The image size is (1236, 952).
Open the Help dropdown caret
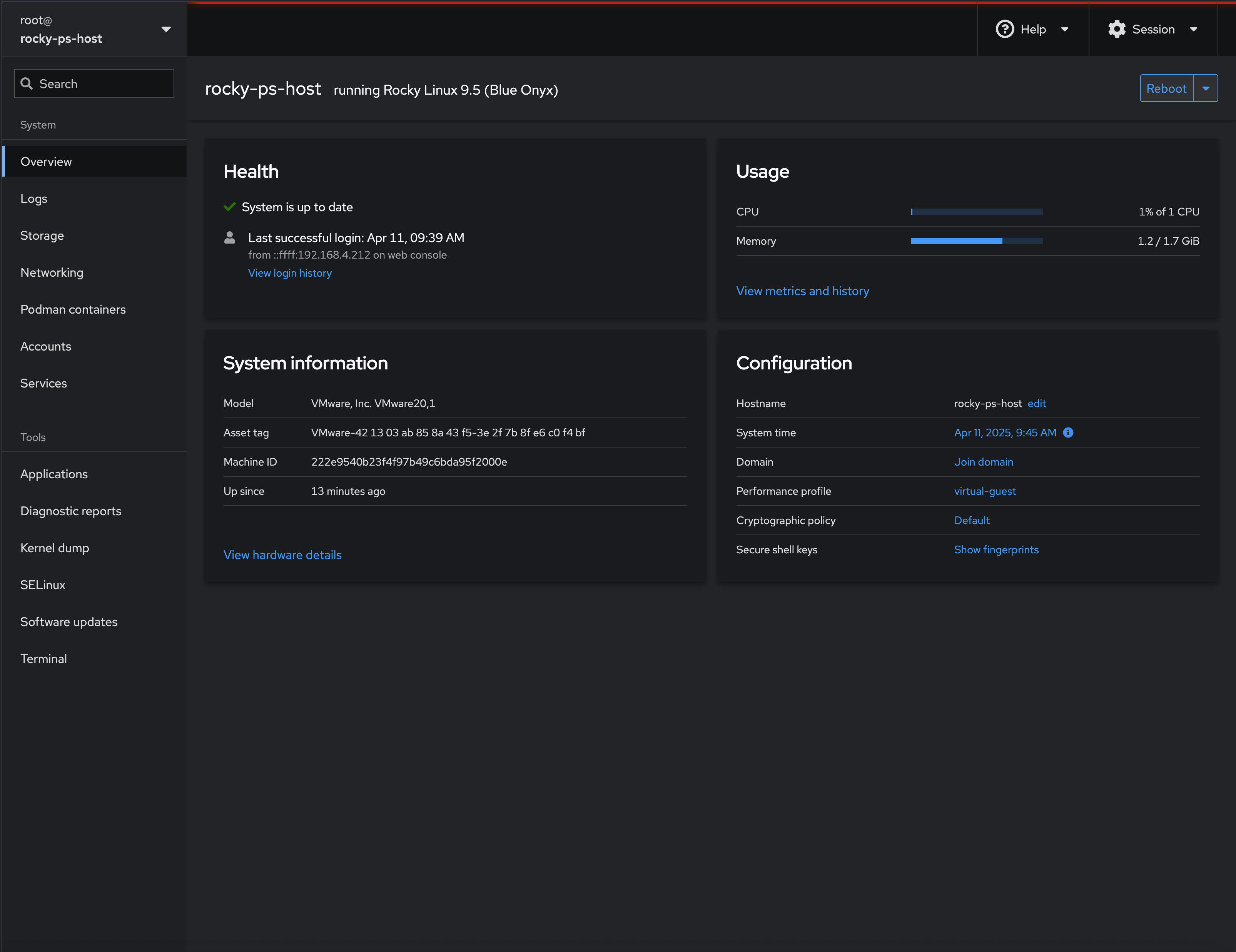point(1064,29)
